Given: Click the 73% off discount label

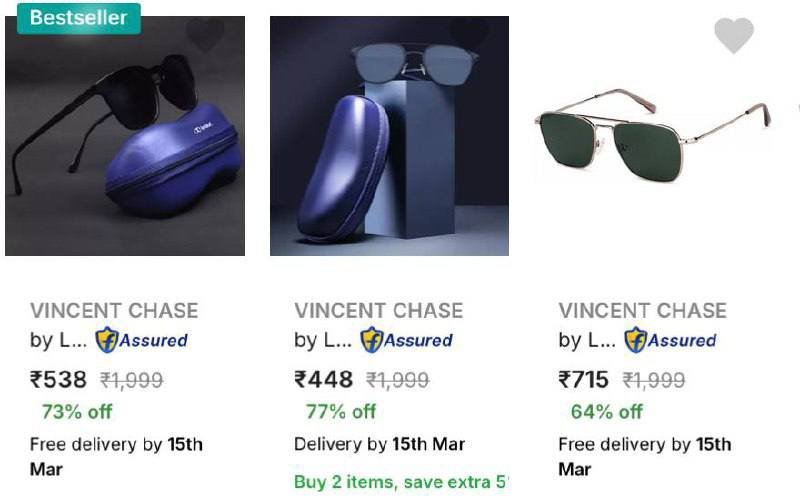Looking at the screenshot, I should [77, 411].
